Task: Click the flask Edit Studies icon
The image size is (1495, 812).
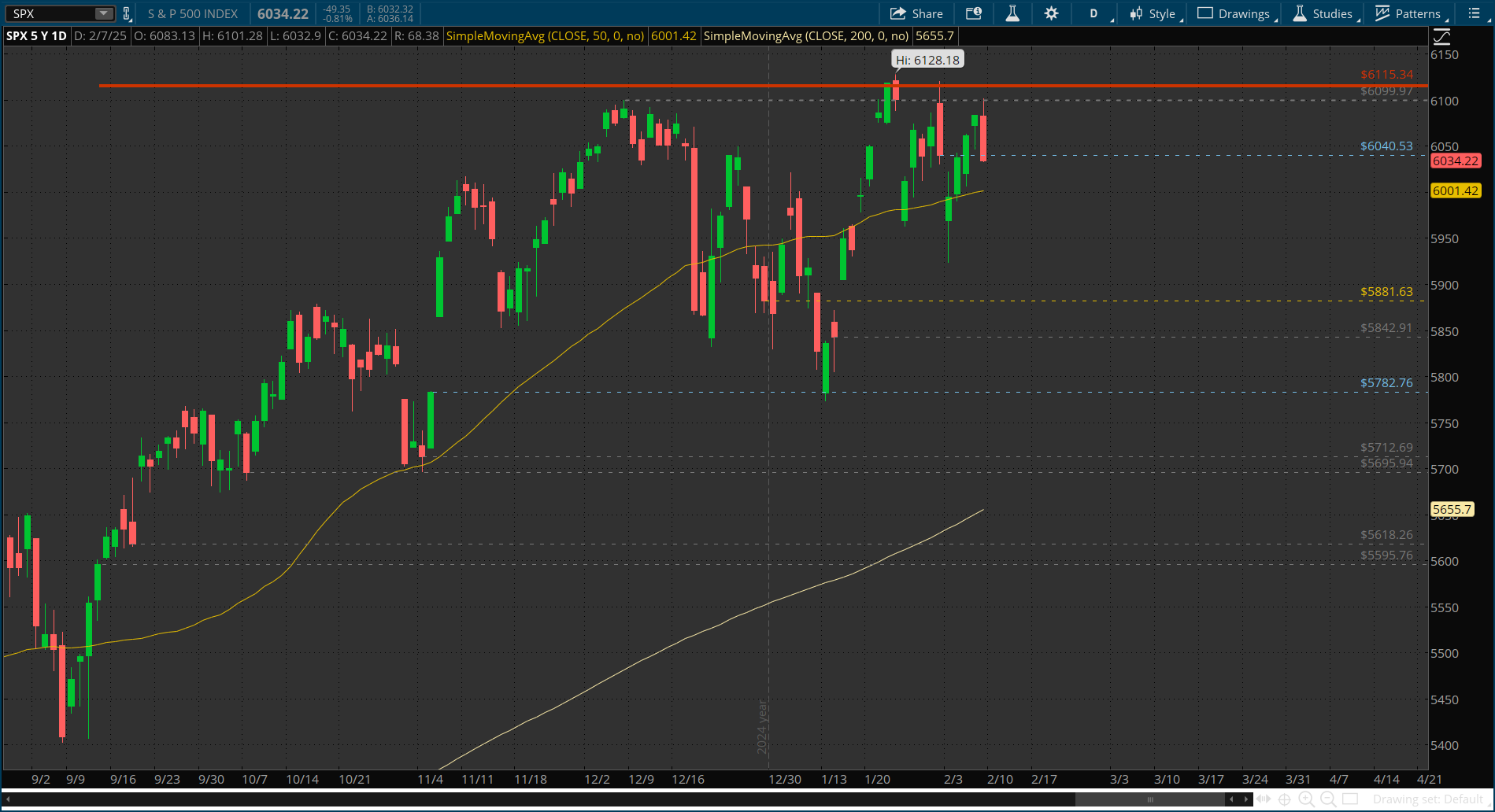Action: [x=1012, y=13]
